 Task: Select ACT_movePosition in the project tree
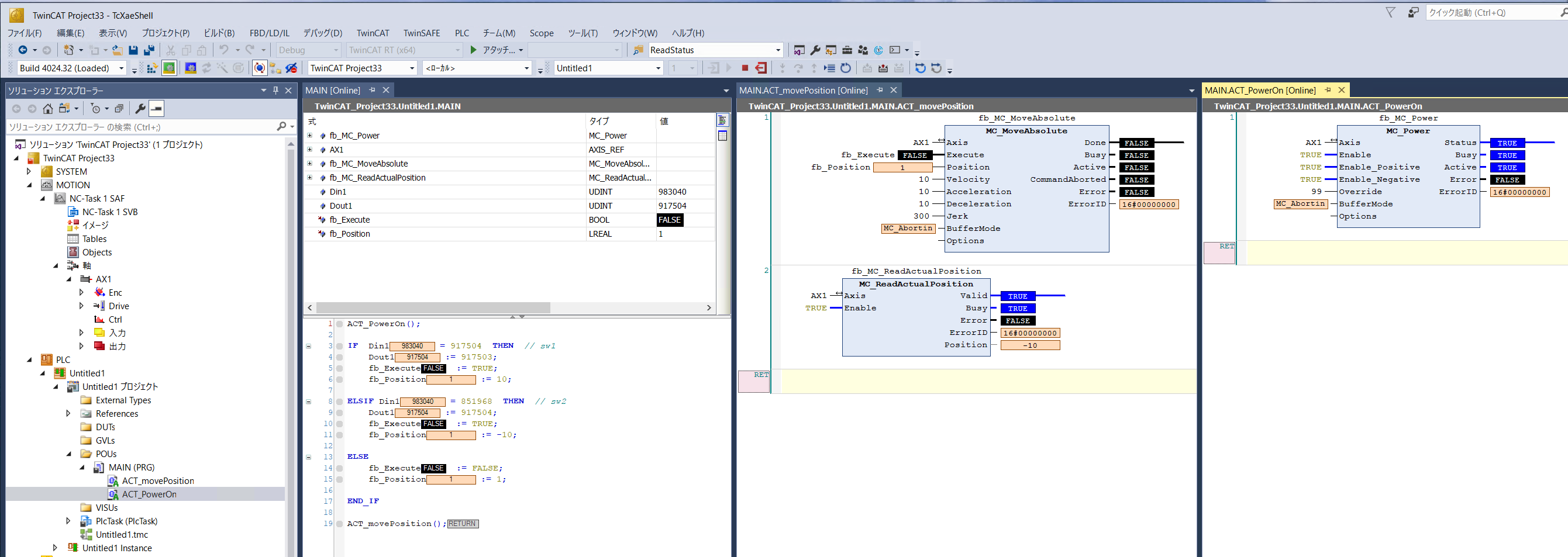pyautogui.click(x=158, y=481)
